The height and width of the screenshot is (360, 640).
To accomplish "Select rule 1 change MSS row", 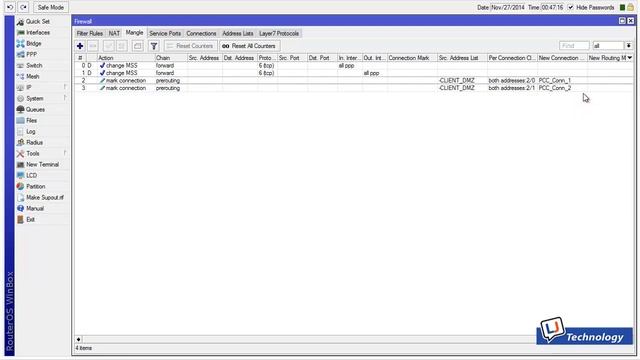I will pyautogui.click(x=353, y=73).
